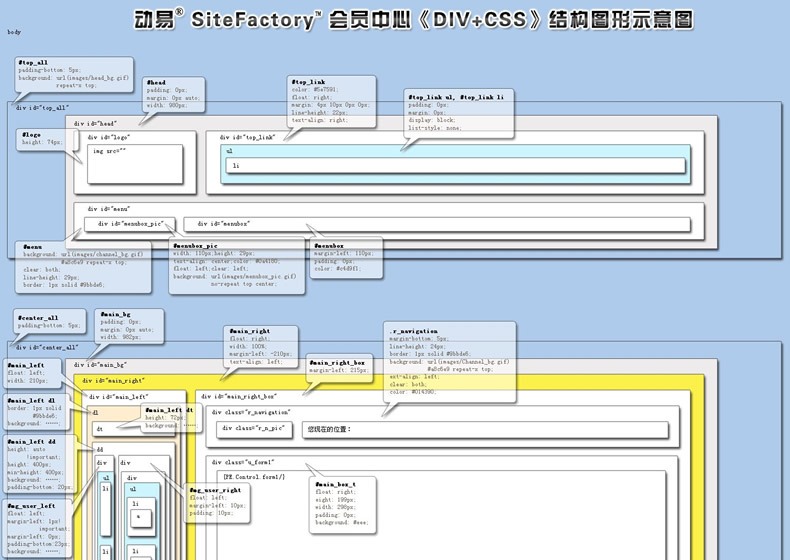Image resolution: width=790 pixels, height=560 pixels.
Task: Click the div id="main_right_box" label
Action: point(239,397)
